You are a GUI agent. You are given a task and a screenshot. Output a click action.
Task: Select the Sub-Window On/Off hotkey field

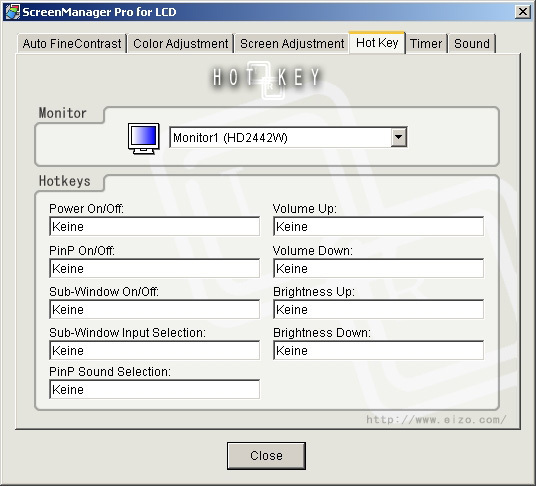(x=155, y=309)
